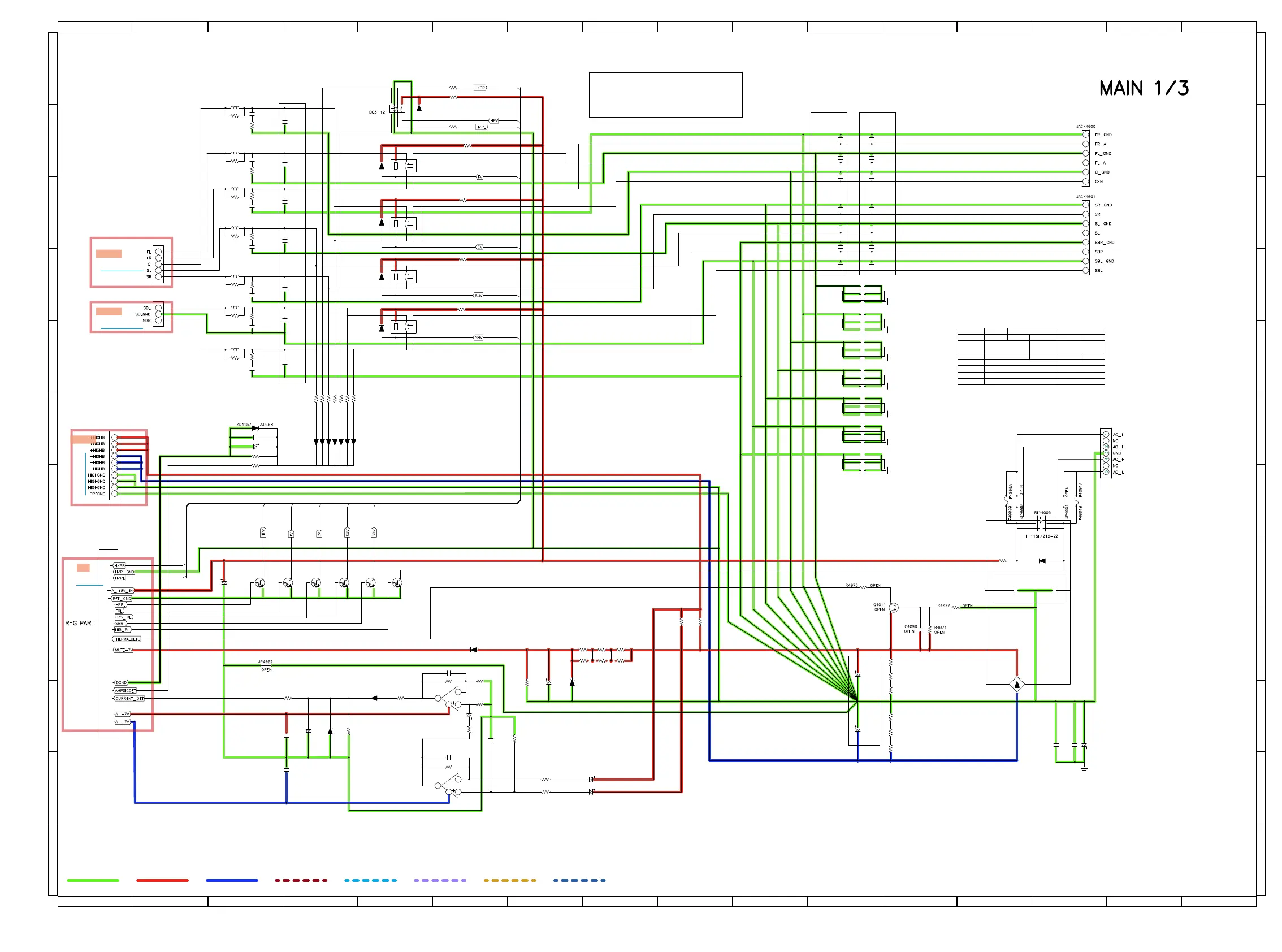Click the BC3-12 relay component
1282x952 pixels.
[x=397, y=109]
